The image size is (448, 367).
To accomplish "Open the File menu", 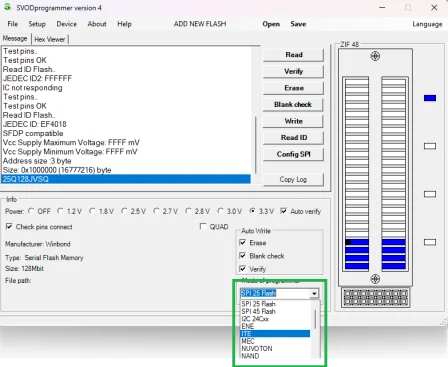I will [x=13, y=24].
